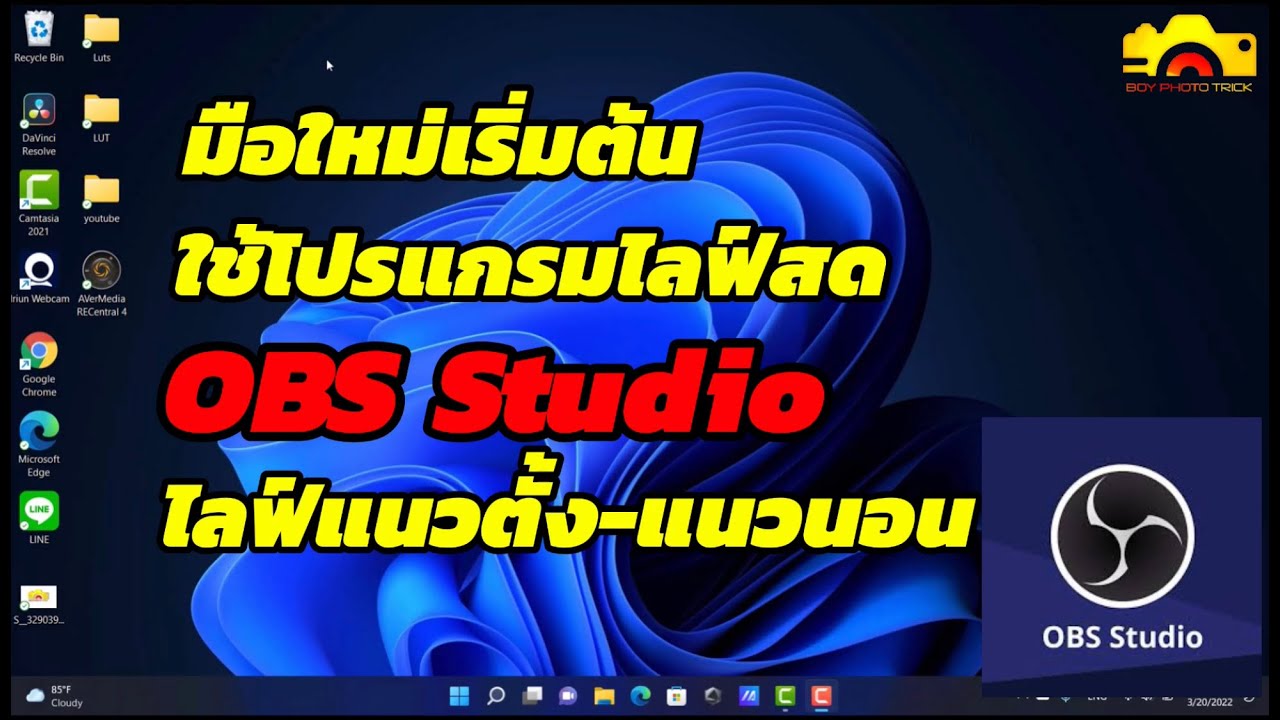Launch Google Chrome from desktop
The image size is (1280, 720).
(39, 364)
